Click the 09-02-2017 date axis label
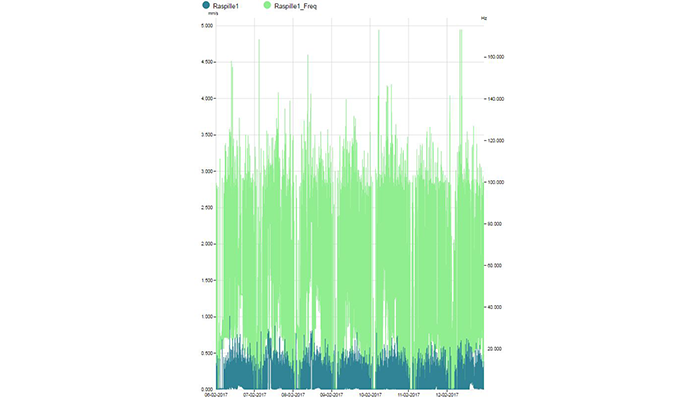700x400 pixels. point(331,394)
